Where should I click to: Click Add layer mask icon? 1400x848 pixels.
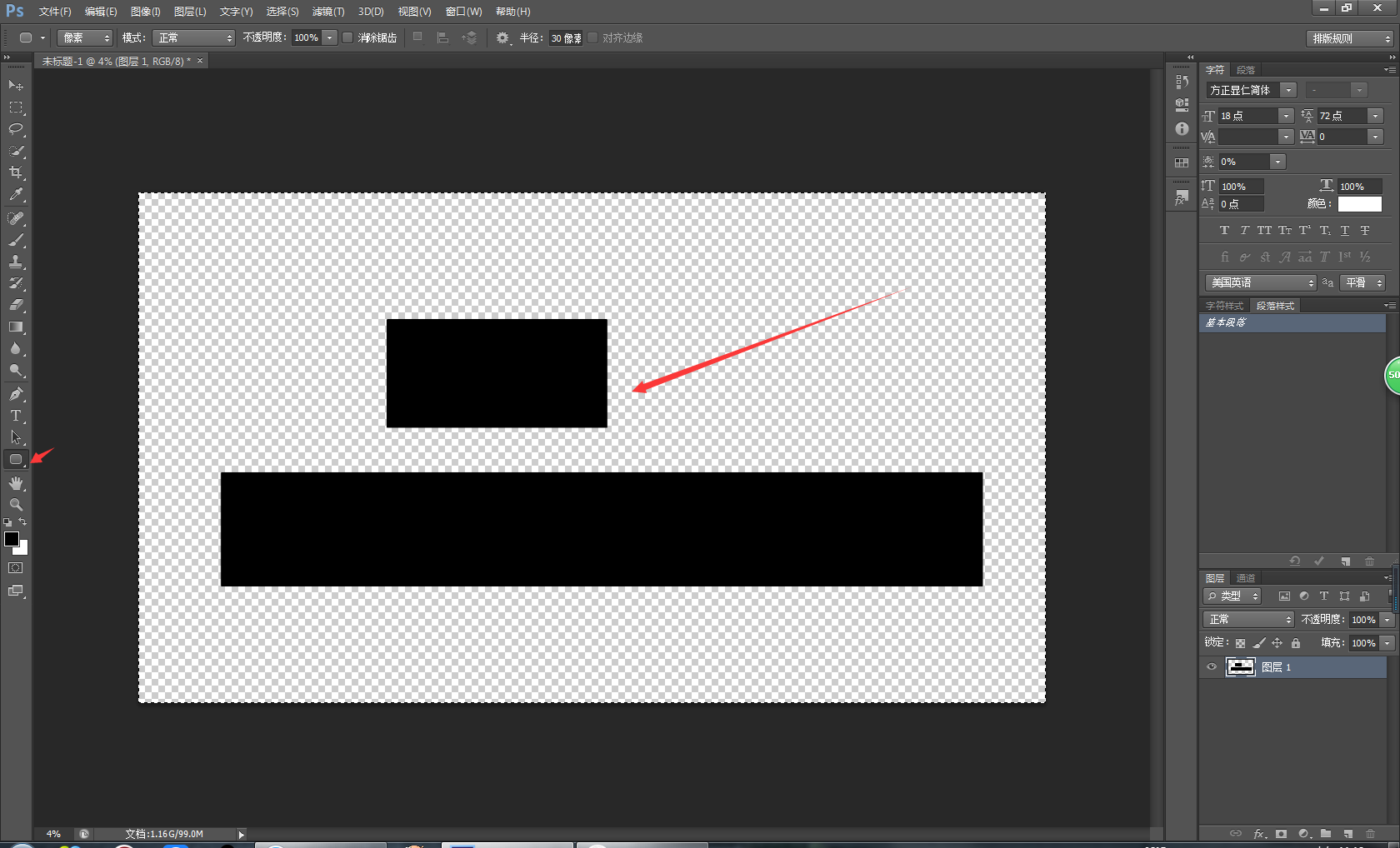pyautogui.click(x=1281, y=834)
